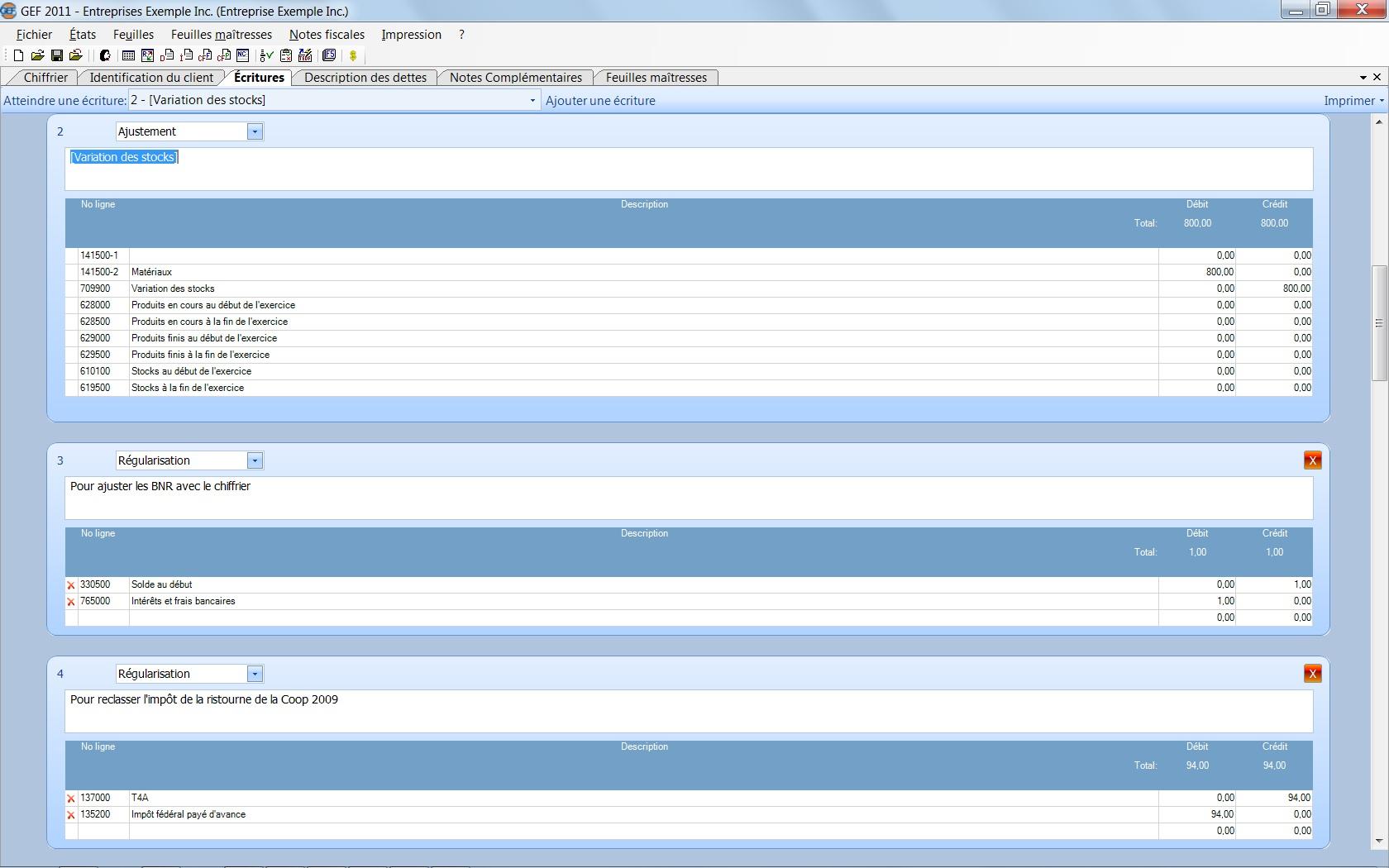Click the vertical scrollbar down arrow
This screenshot has width=1389, height=868.
click(x=1378, y=842)
